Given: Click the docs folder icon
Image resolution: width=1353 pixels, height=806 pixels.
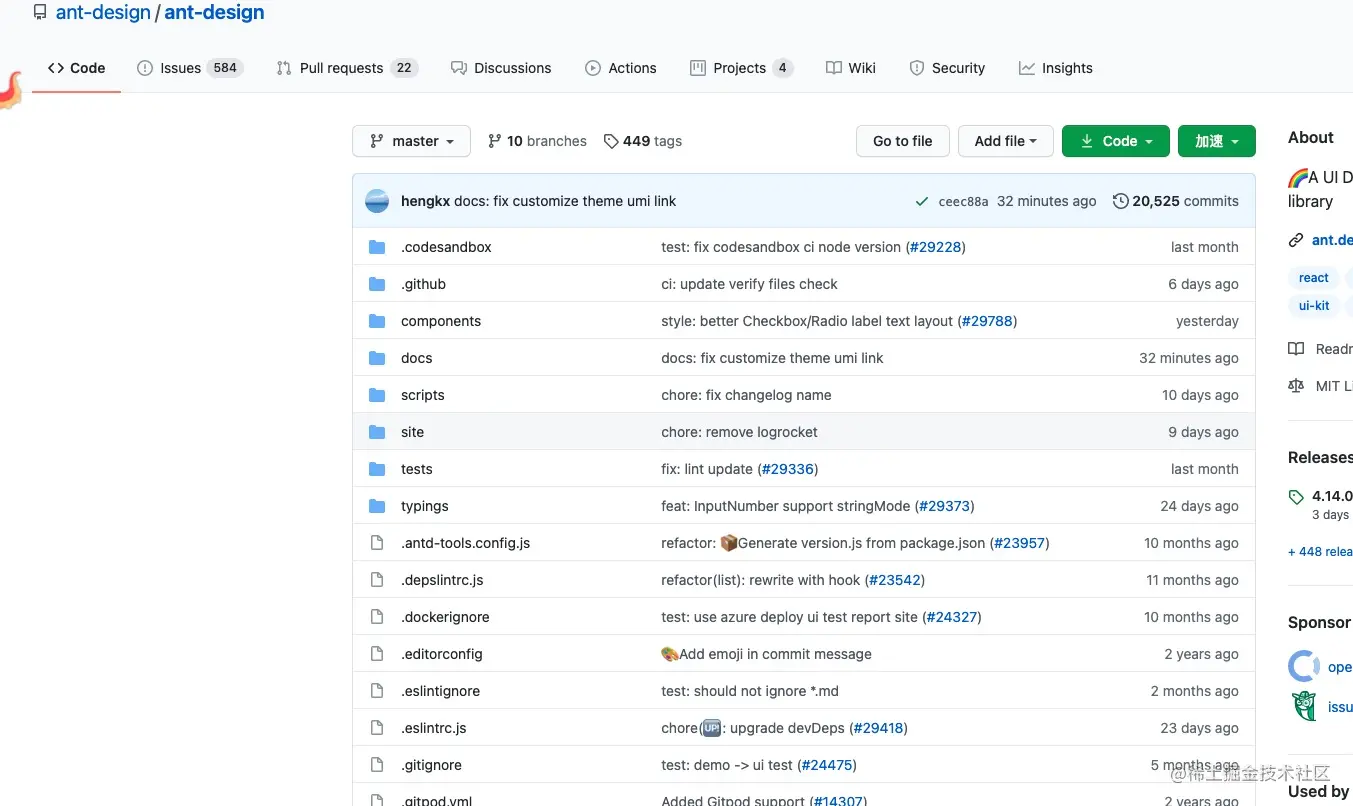Looking at the screenshot, I should pyautogui.click(x=377, y=358).
